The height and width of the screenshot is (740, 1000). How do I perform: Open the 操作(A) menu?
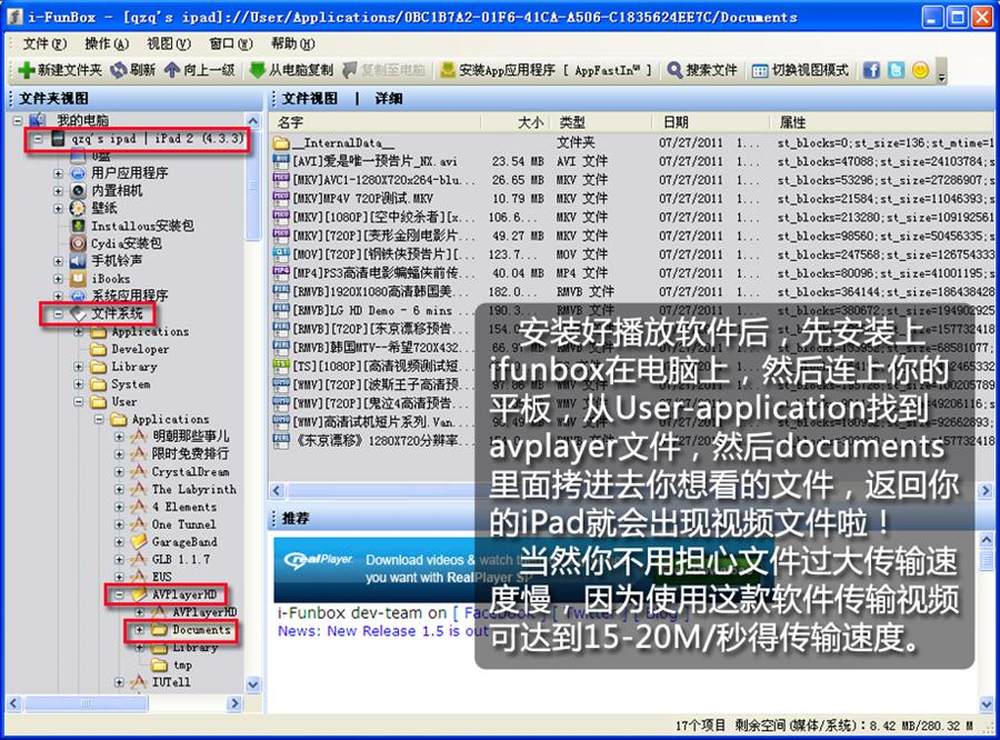click(x=107, y=43)
